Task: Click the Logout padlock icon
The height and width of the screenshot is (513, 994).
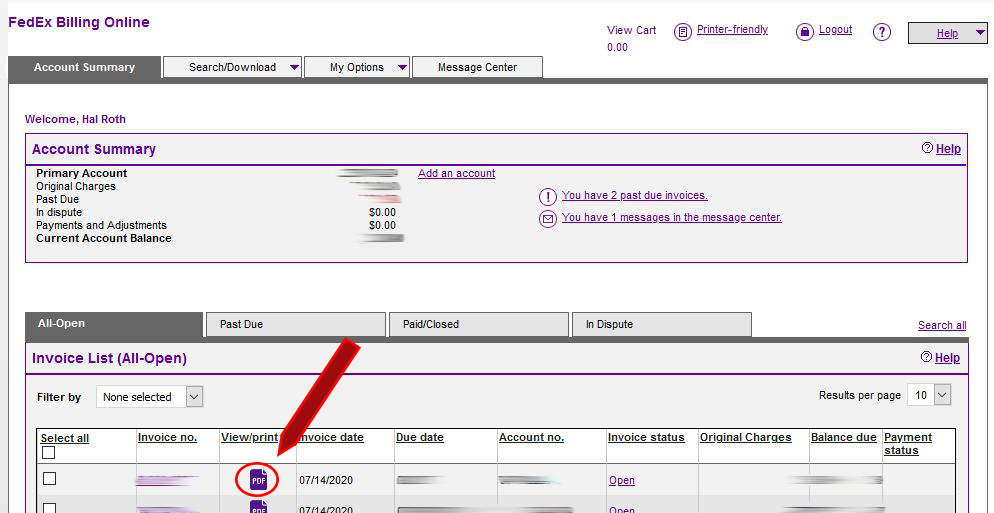Action: (x=804, y=32)
